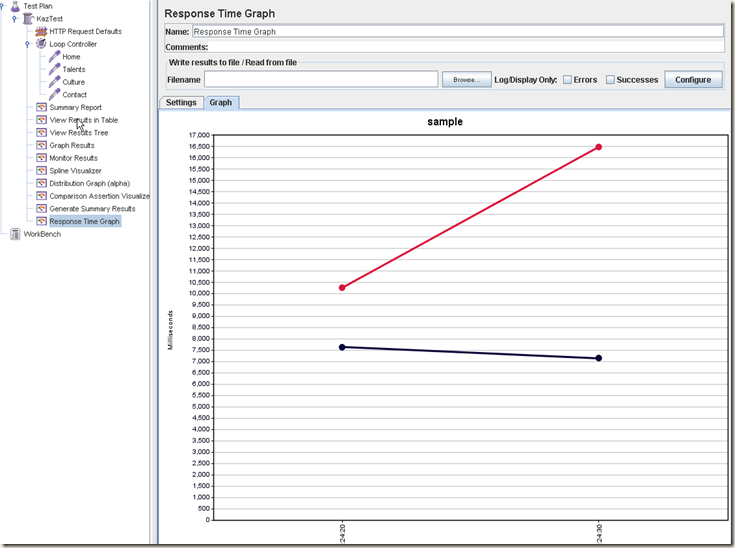This screenshot has width=735, height=548.
Task: Select the HTTP Request Defaults icon
Action: [41, 32]
